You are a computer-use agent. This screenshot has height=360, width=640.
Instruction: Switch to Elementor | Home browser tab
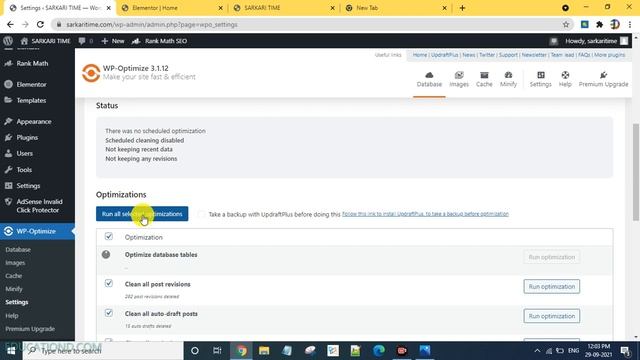[x=172, y=8]
